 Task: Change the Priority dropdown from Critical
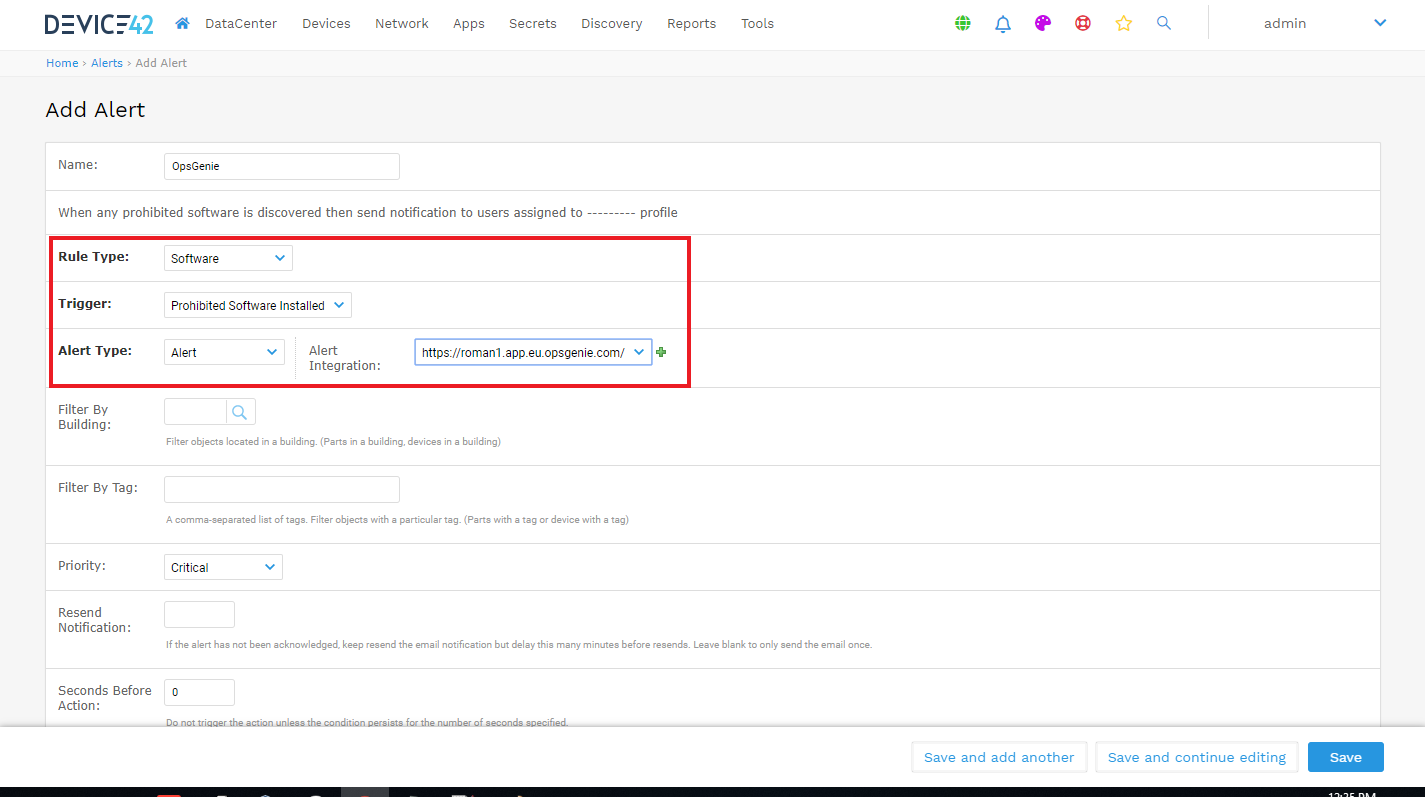pos(223,567)
